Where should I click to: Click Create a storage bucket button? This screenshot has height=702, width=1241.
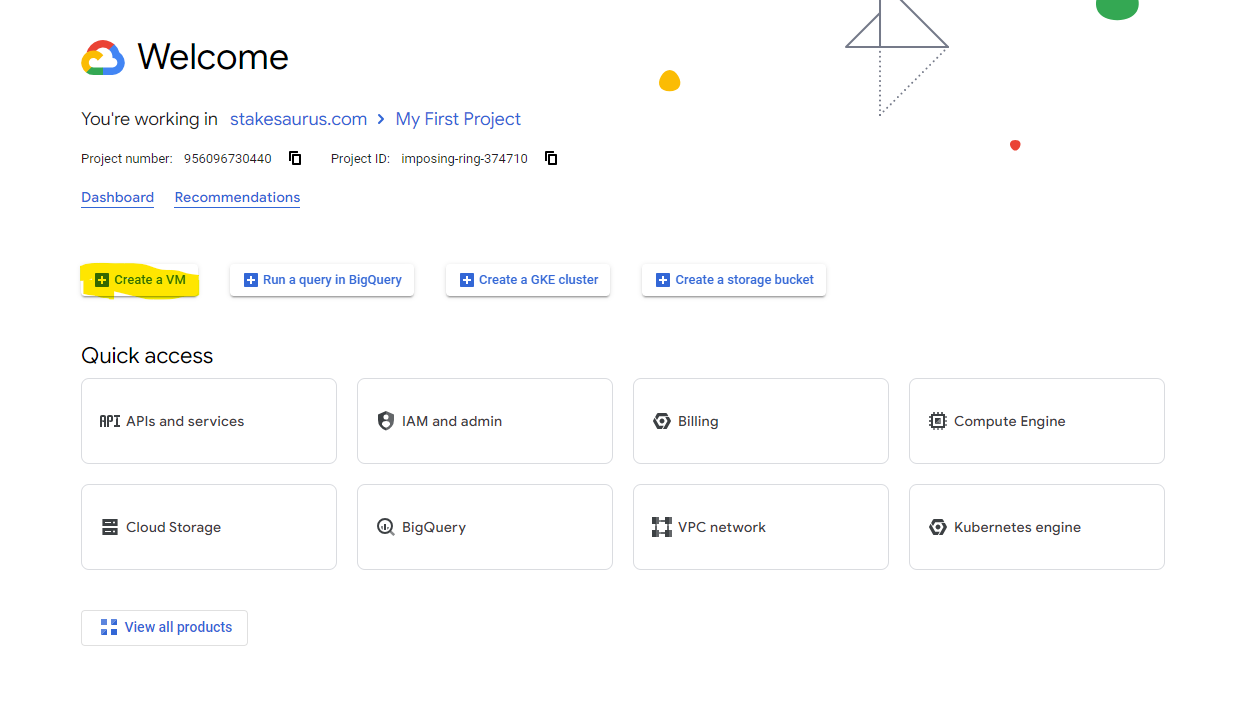click(x=734, y=280)
